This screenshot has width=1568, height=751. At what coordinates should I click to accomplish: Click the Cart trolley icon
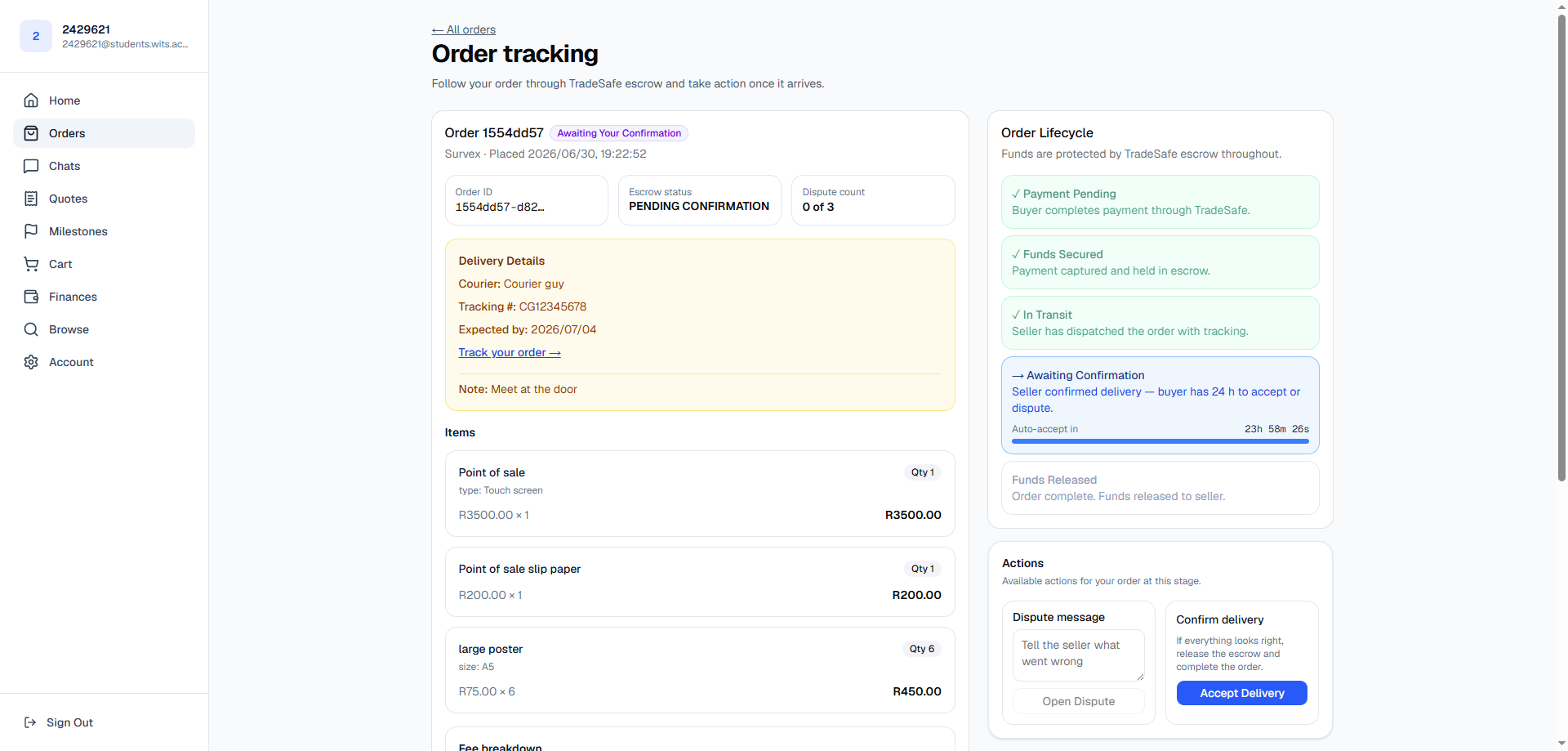pyautogui.click(x=31, y=264)
